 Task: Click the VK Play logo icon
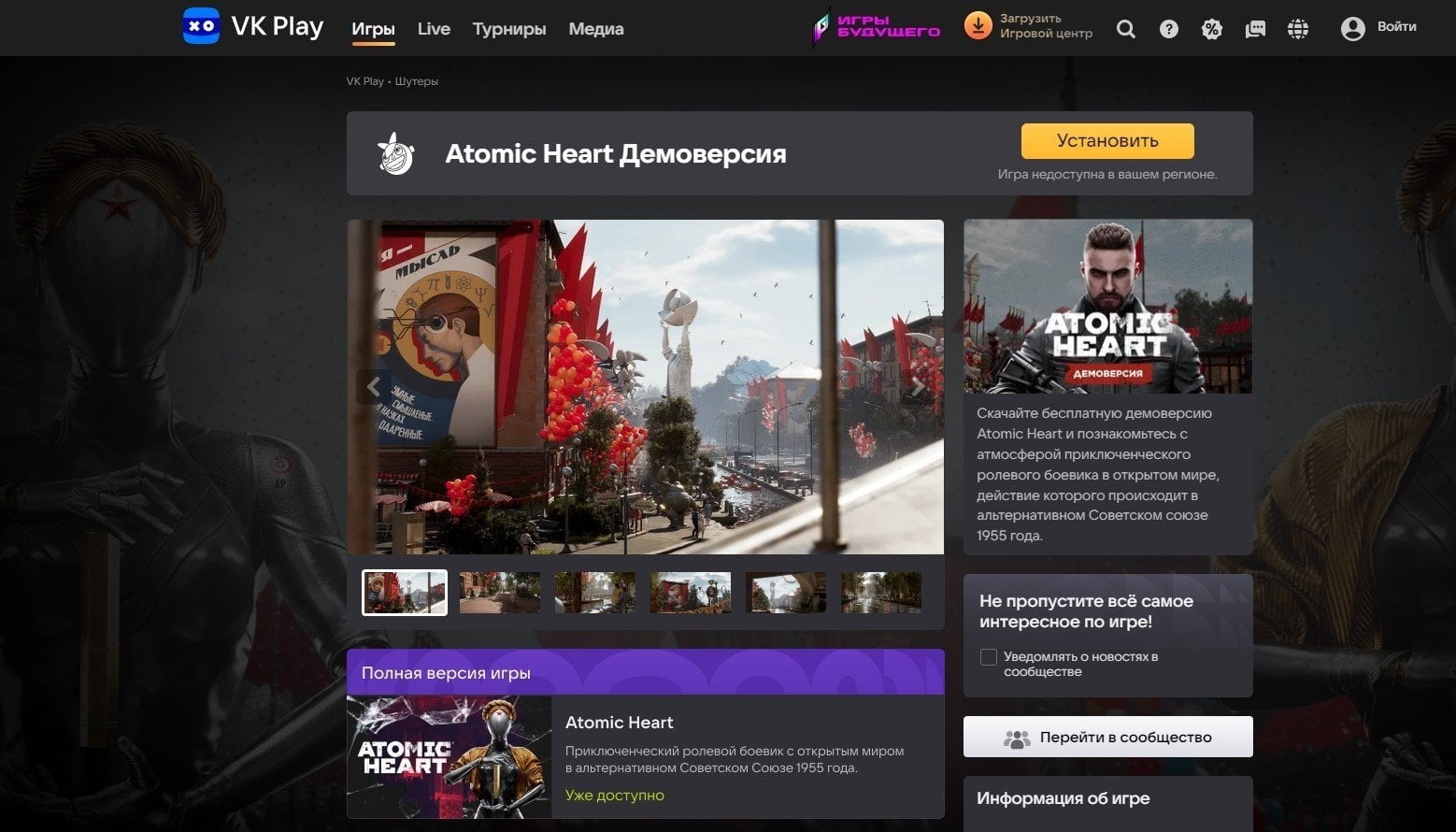coord(201,26)
